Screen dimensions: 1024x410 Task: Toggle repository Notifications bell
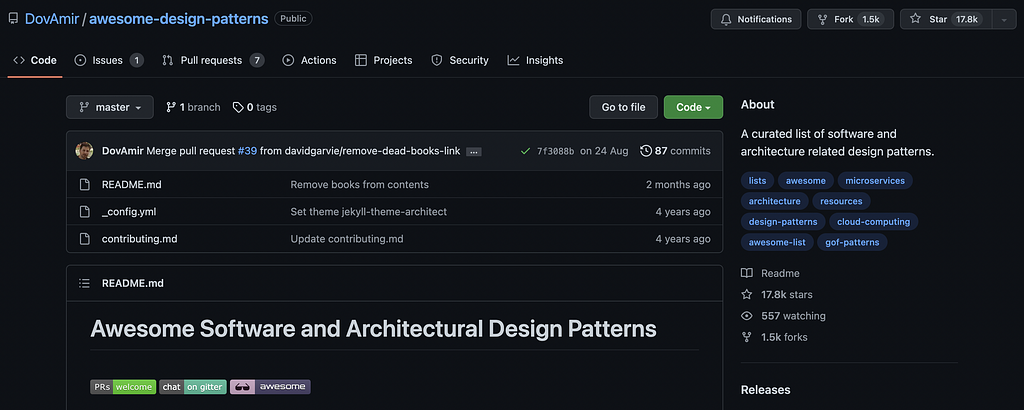pos(756,19)
